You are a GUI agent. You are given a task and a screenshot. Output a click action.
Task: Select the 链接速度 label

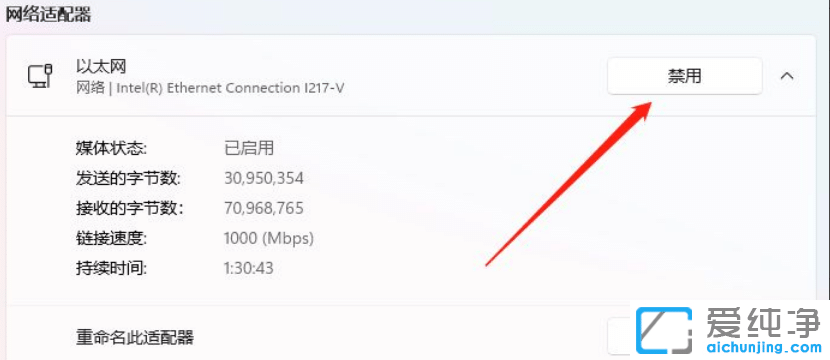(x=111, y=238)
